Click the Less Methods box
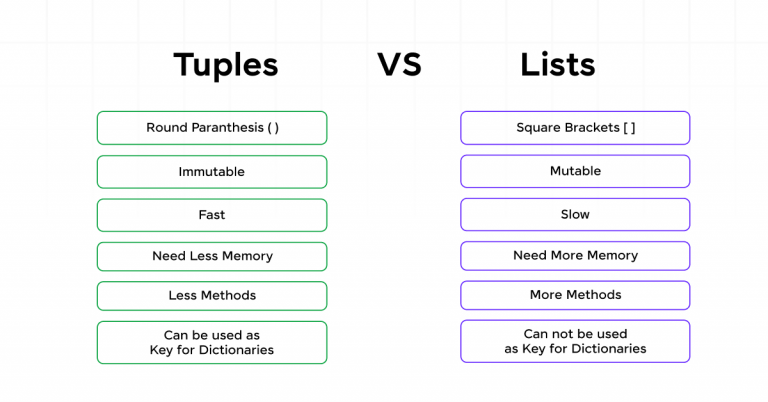 212,296
